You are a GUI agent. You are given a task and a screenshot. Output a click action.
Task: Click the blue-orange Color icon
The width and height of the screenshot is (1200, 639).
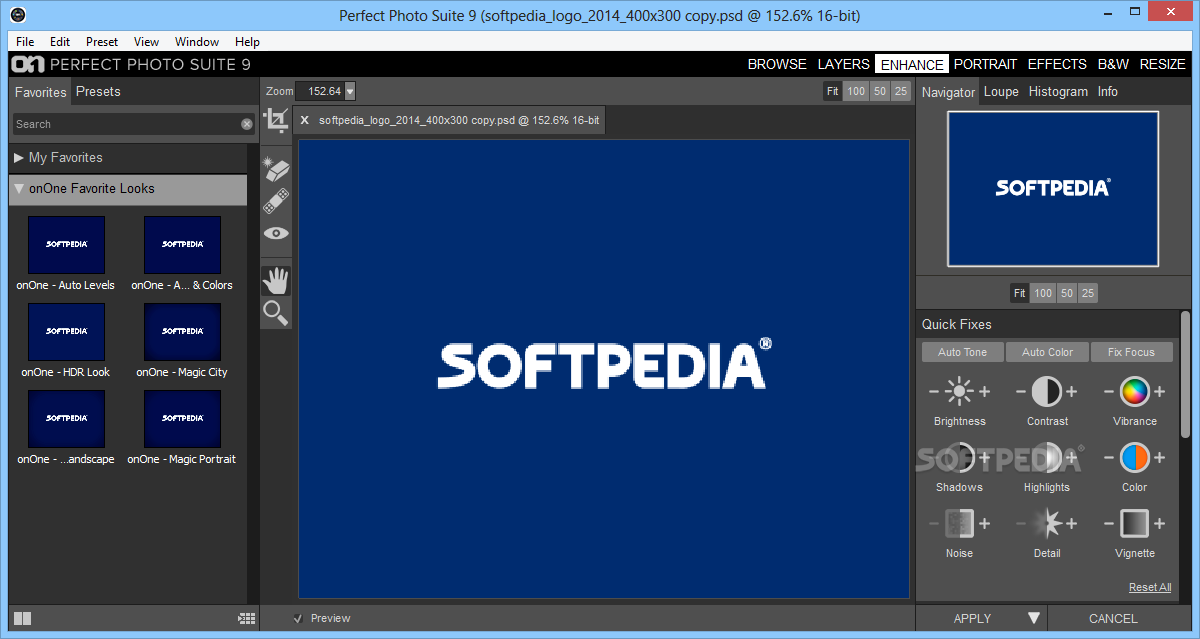(1135, 457)
